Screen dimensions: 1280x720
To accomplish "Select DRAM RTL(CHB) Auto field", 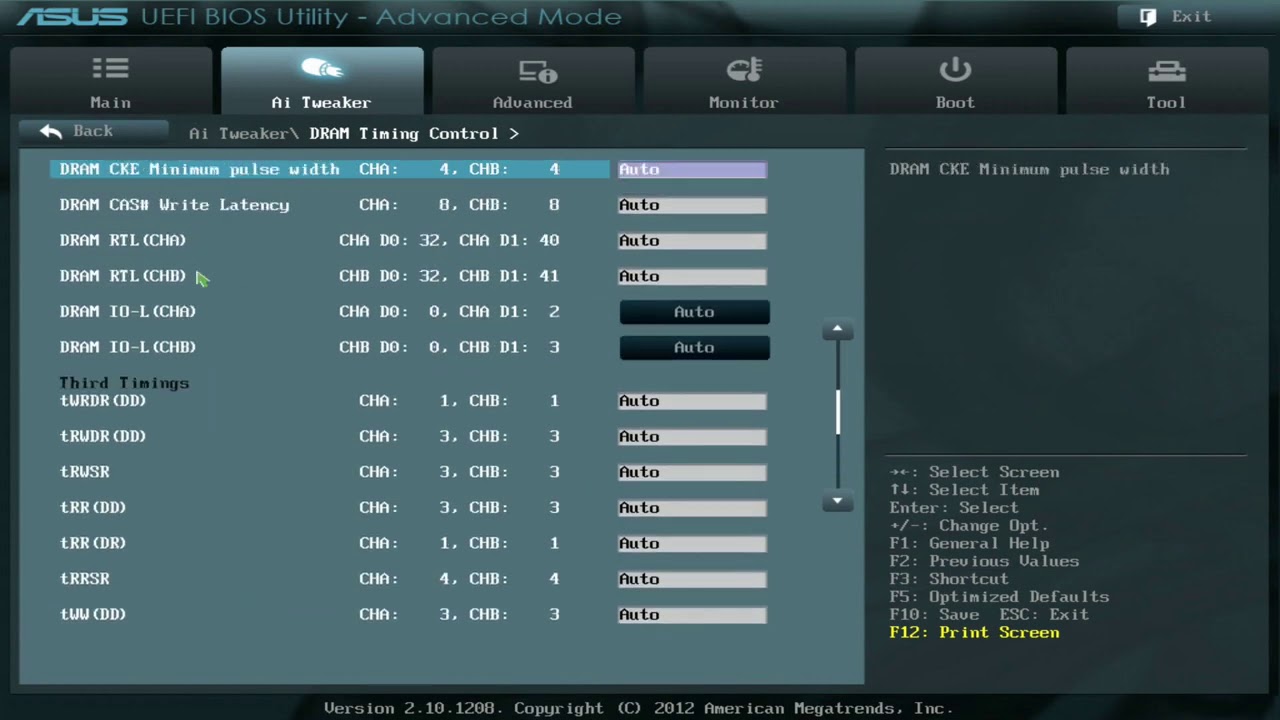I will 692,276.
